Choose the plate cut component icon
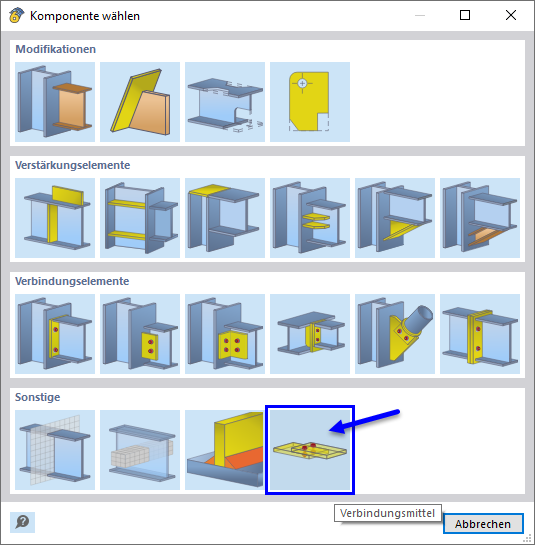 [x=140, y=102]
